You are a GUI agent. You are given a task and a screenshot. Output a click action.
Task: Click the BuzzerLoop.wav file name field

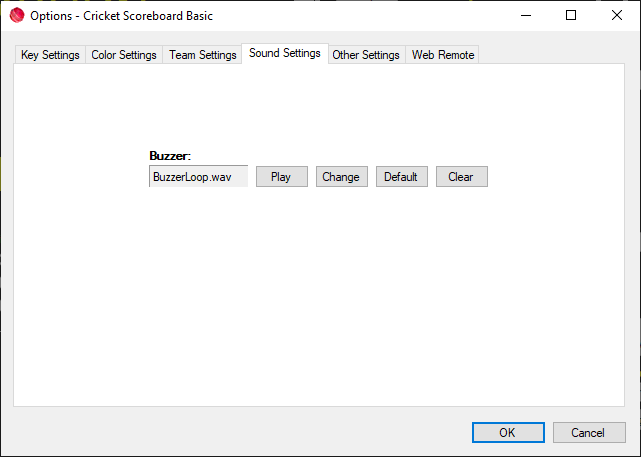pyautogui.click(x=198, y=177)
